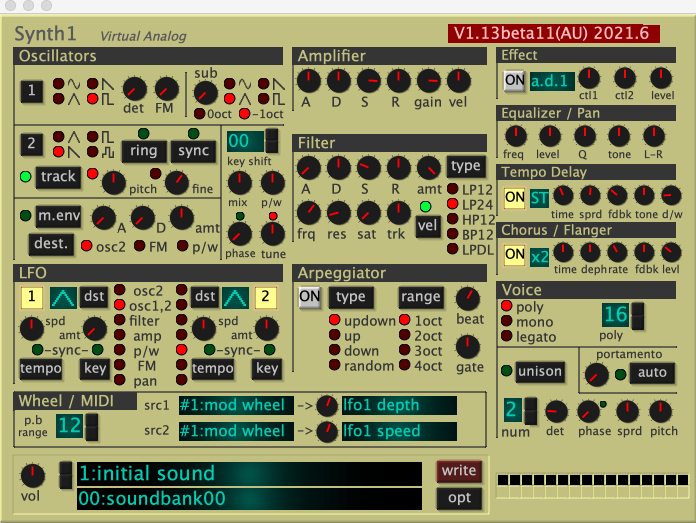Click the filter vel button
The height and width of the screenshot is (523, 696).
click(427, 226)
